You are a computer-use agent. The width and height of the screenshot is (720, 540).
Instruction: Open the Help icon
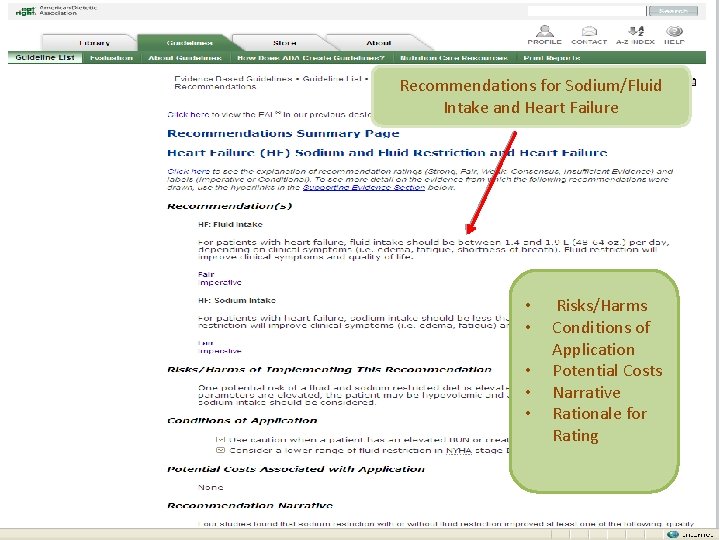(x=674, y=35)
